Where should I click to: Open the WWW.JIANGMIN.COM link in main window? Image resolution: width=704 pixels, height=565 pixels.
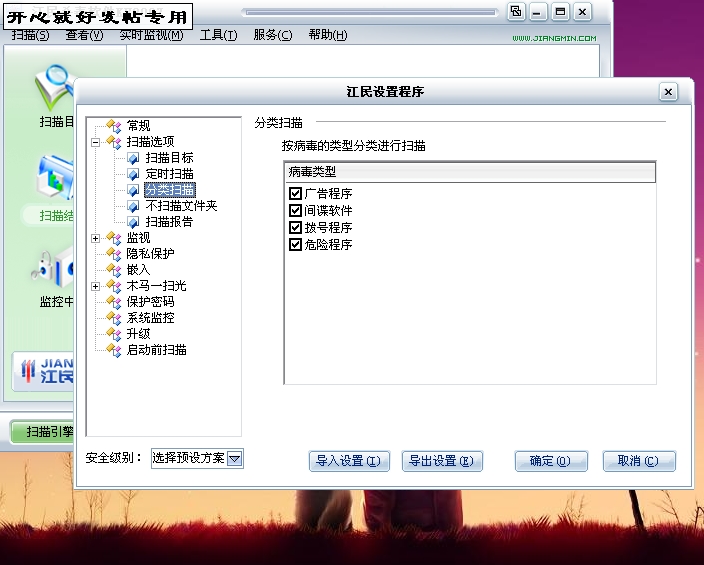point(554,39)
